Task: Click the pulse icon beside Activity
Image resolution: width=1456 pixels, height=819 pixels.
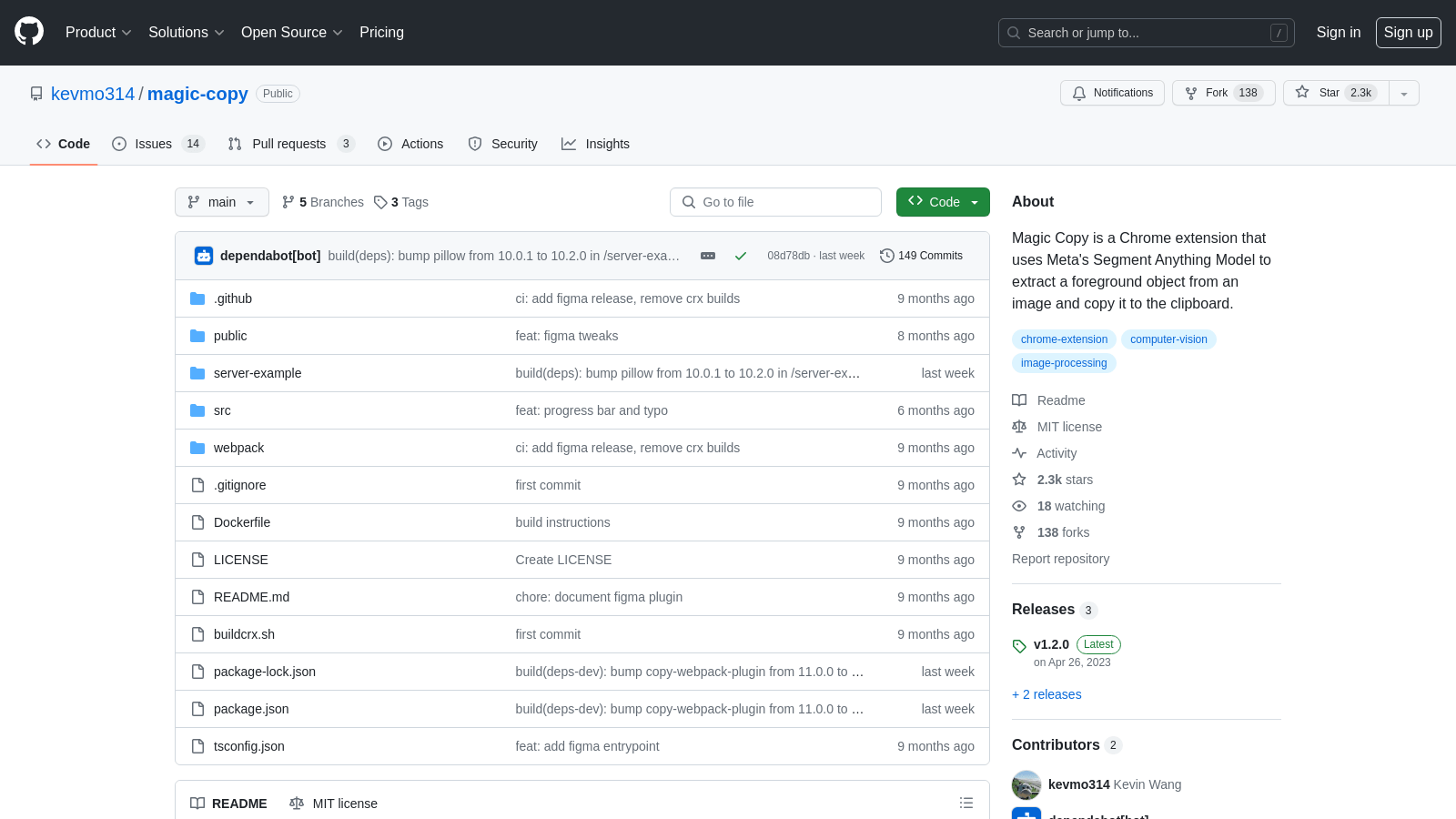Action: coord(1019,453)
